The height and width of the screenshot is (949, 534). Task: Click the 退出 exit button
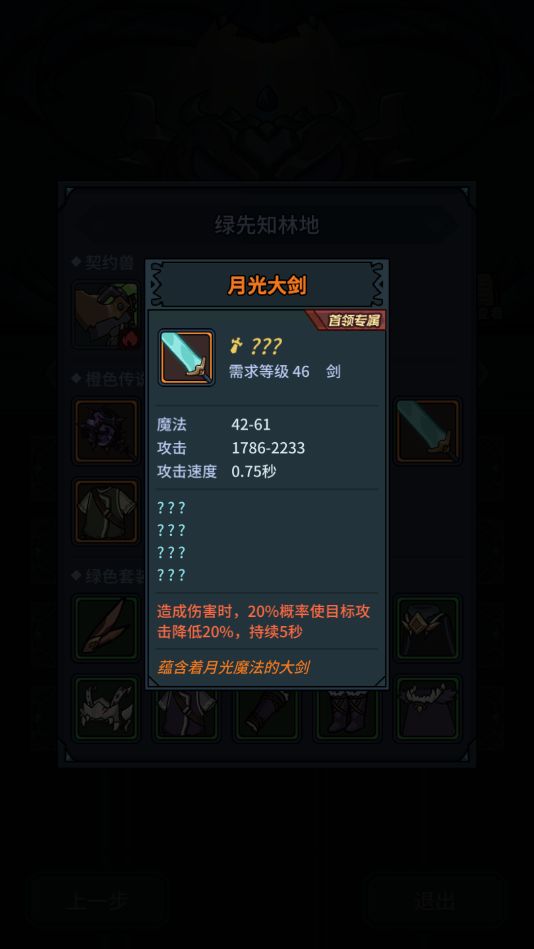(x=435, y=901)
